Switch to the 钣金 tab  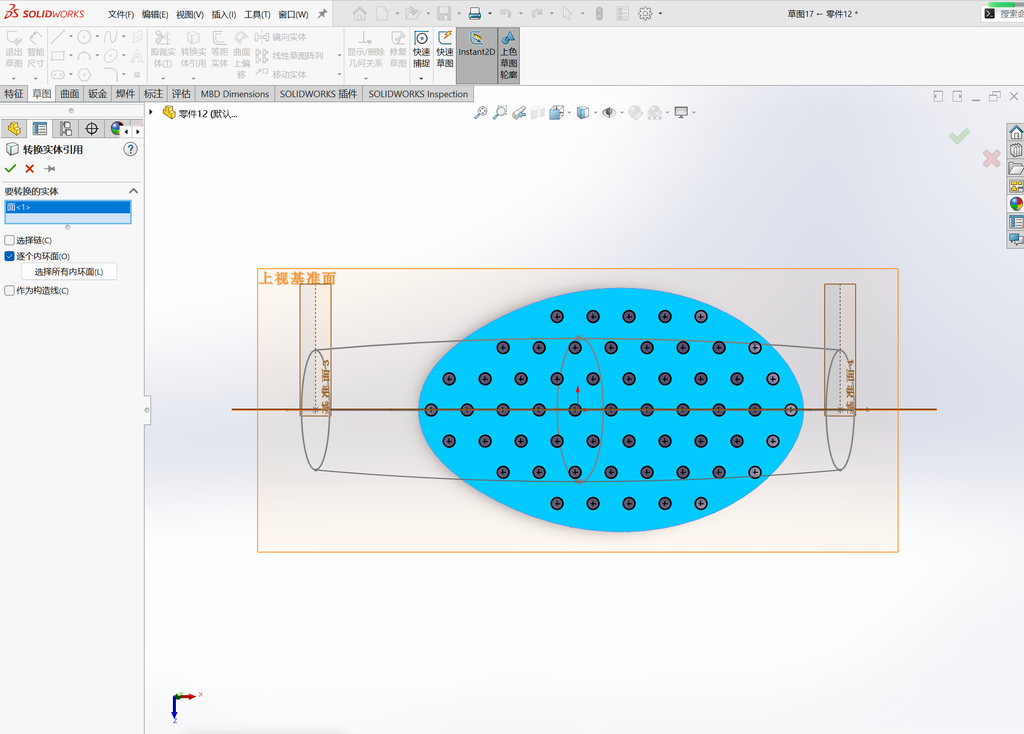point(97,94)
